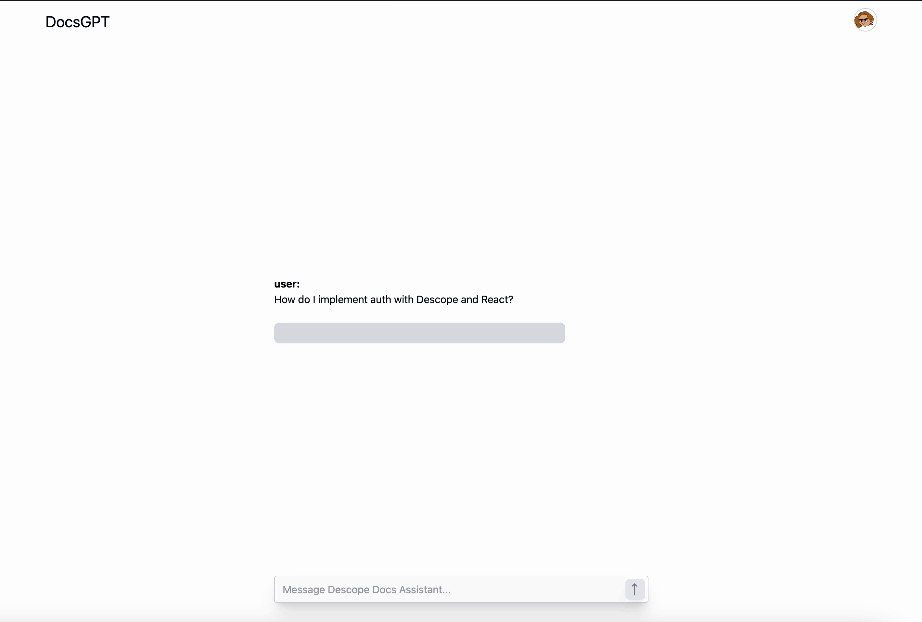
Task: Click the word "Descope" in the user message
Action: coord(437,300)
